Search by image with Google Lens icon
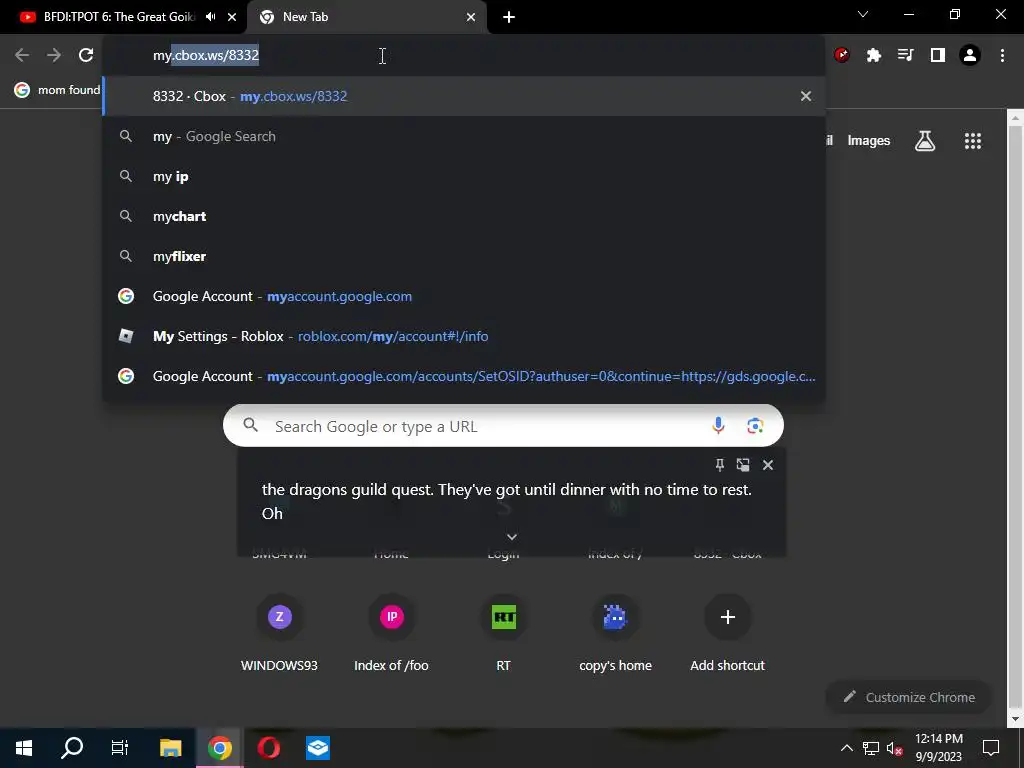1024x768 pixels. click(755, 426)
